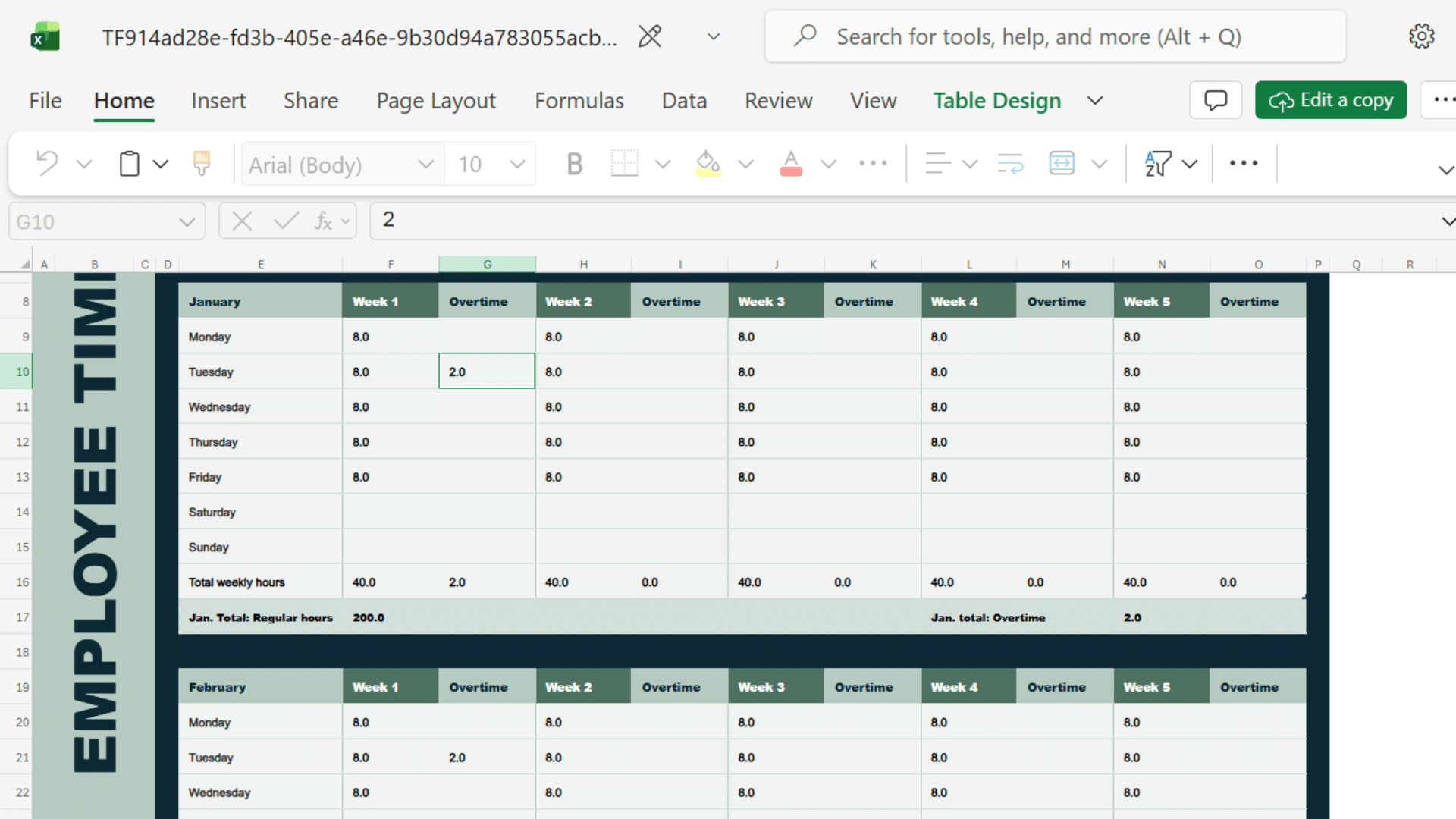Click the search for tools box
1456x819 pixels.
tap(1056, 36)
